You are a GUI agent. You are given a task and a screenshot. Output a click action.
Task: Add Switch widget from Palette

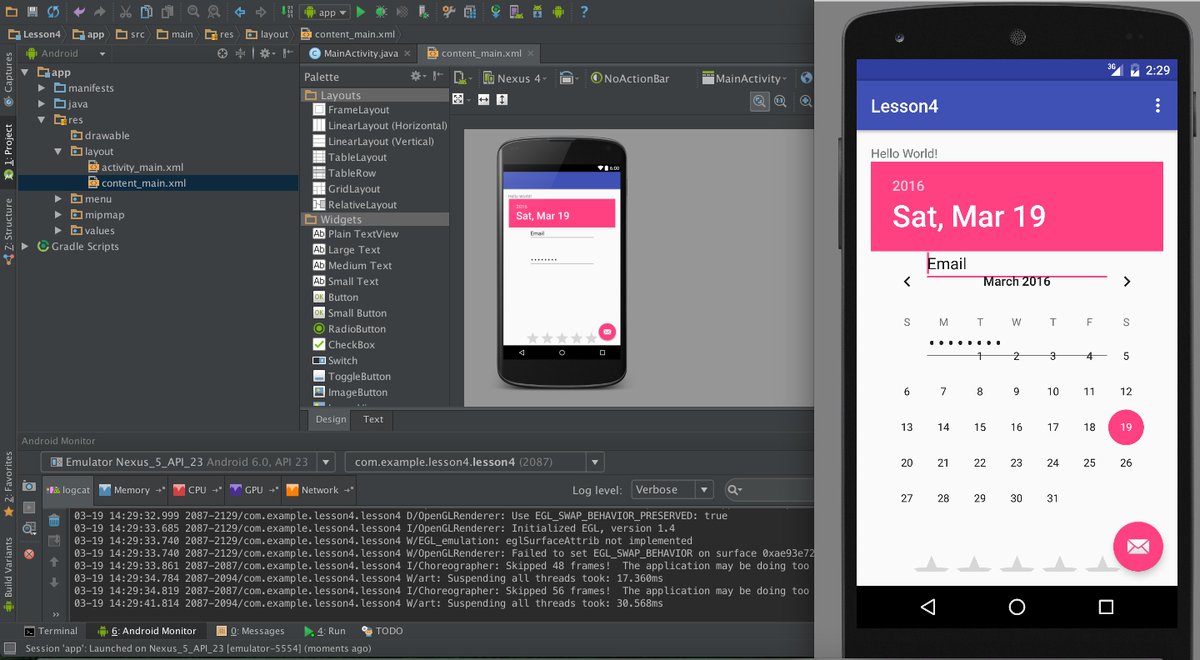pyautogui.click(x=334, y=361)
